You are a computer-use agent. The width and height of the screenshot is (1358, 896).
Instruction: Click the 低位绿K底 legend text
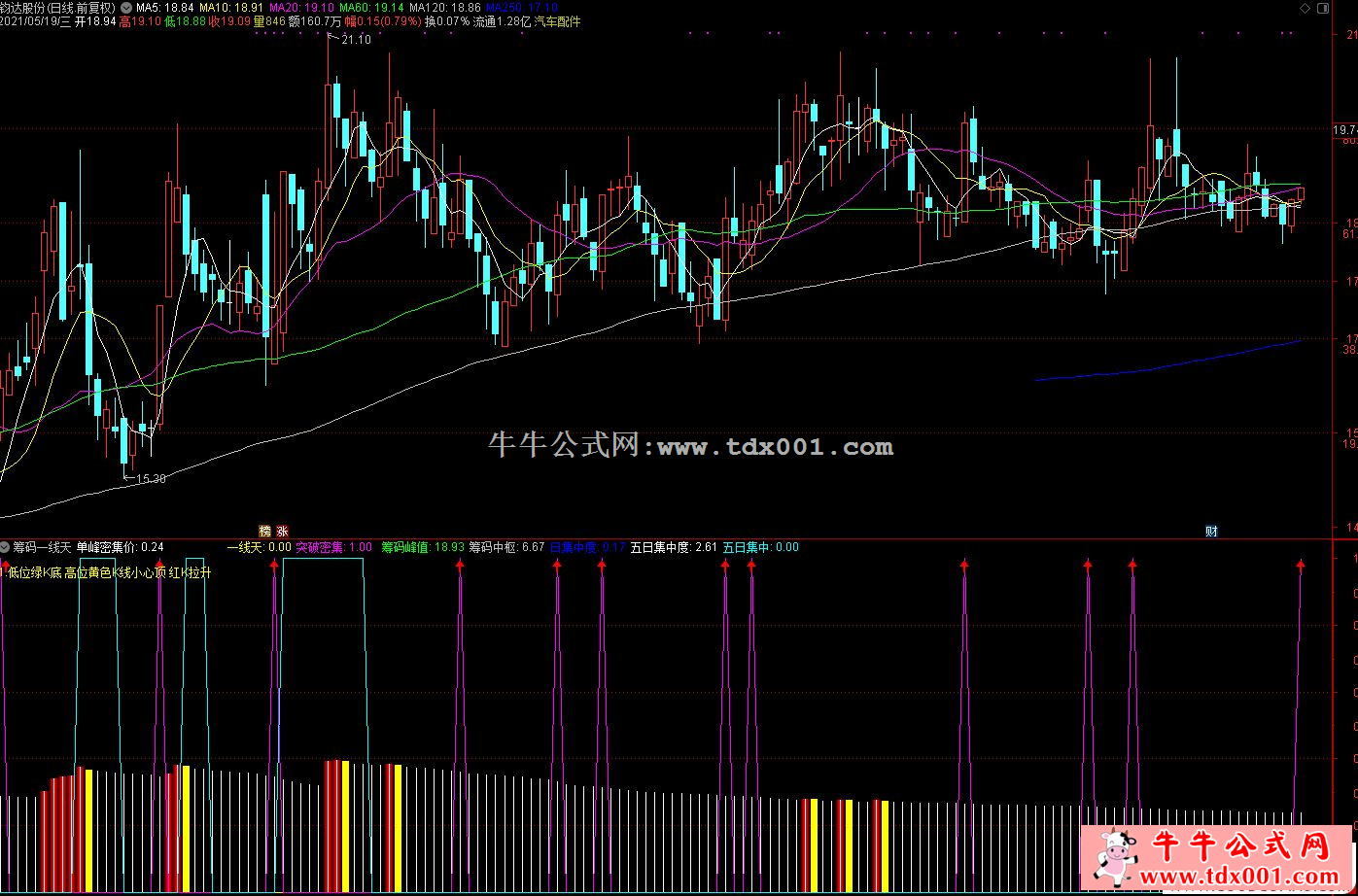33,572
